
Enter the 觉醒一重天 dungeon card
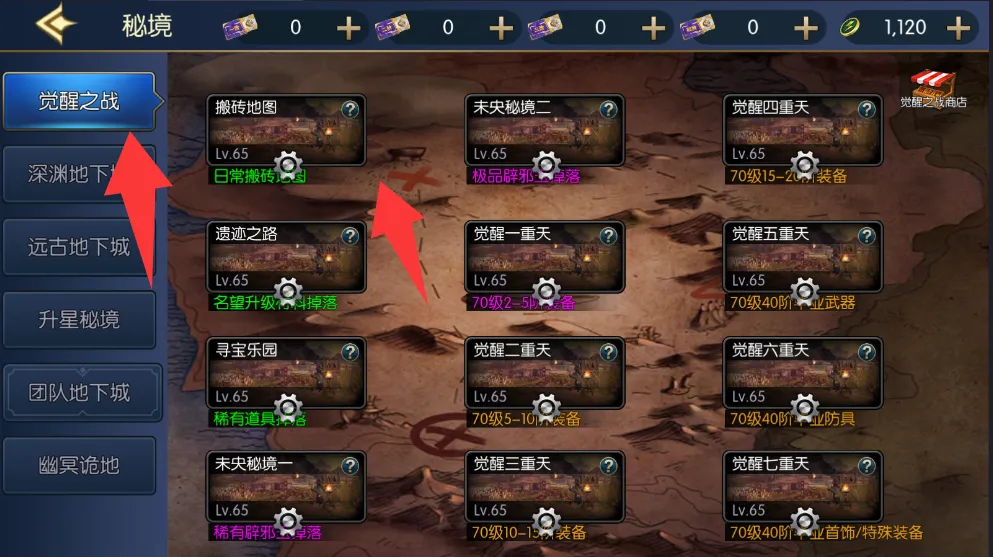coord(545,257)
